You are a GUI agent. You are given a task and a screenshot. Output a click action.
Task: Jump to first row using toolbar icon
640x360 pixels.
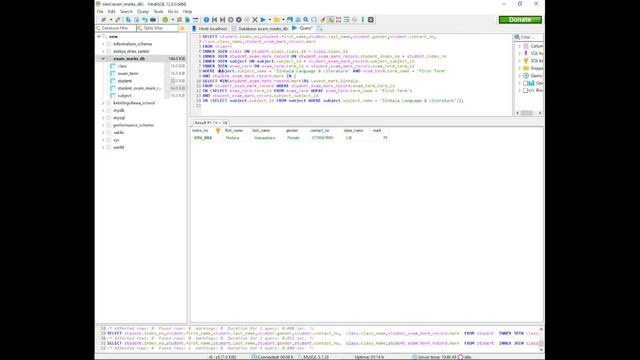(x=214, y=20)
